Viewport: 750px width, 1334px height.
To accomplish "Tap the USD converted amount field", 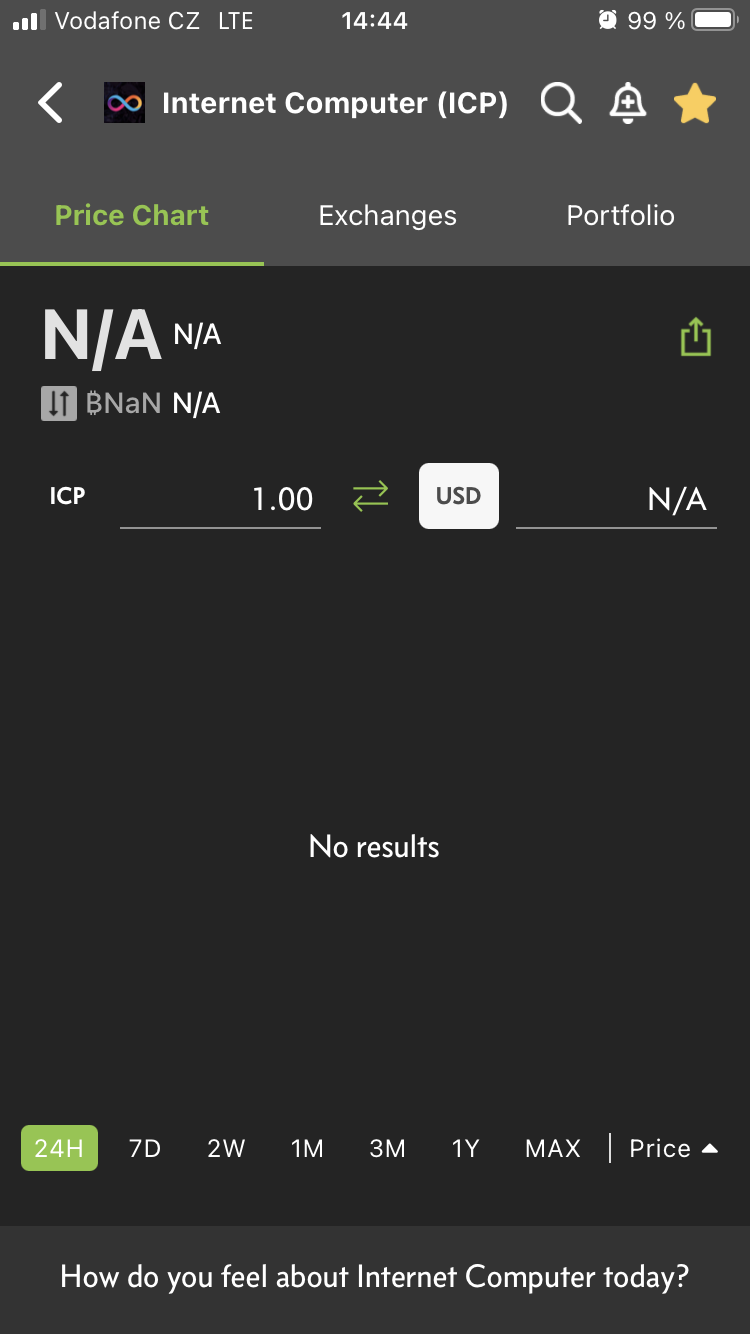I will click(616, 498).
